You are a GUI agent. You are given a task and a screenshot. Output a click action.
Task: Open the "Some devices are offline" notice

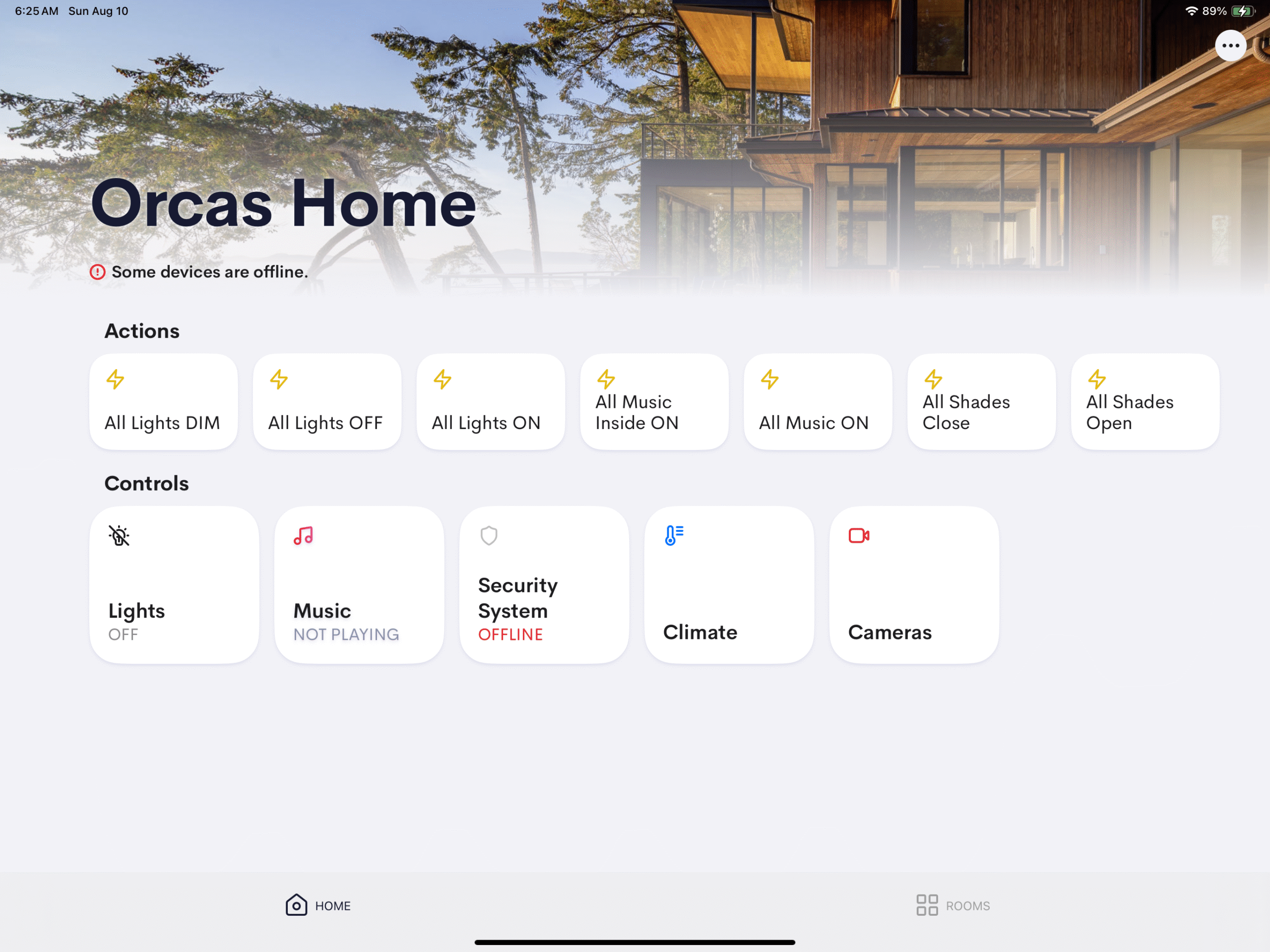209,272
